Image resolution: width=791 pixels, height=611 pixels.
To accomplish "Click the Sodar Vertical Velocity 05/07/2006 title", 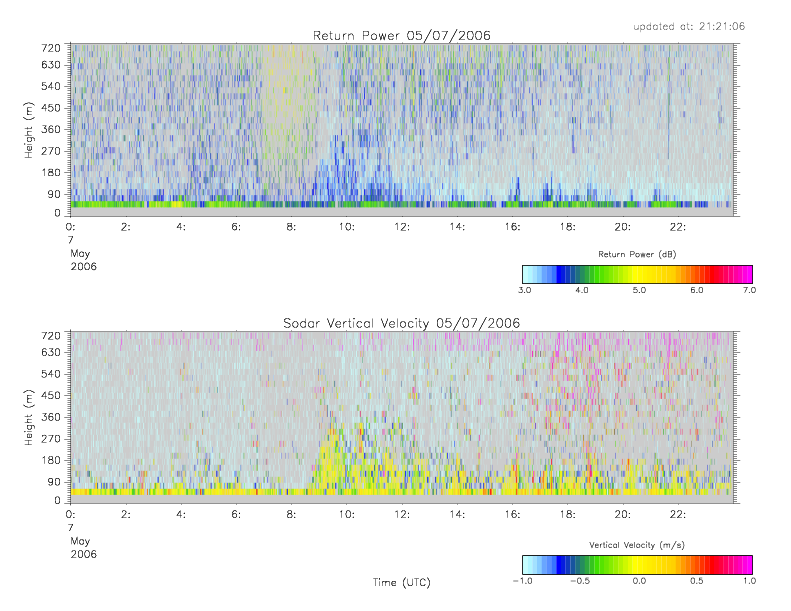I will [402, 323].
